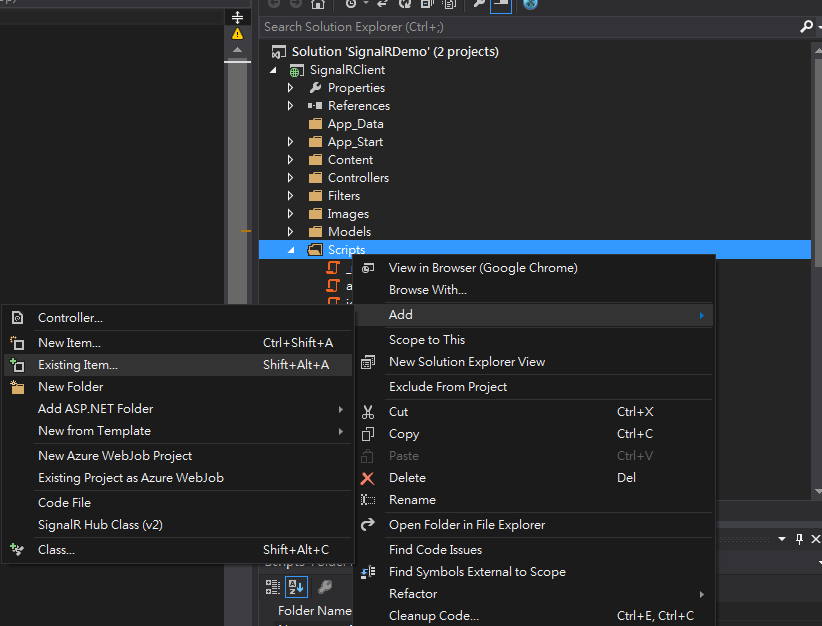Click the Home icon in Solution Explorer toolbar
This screenshot has width=822, height=626.
point(318,4)
